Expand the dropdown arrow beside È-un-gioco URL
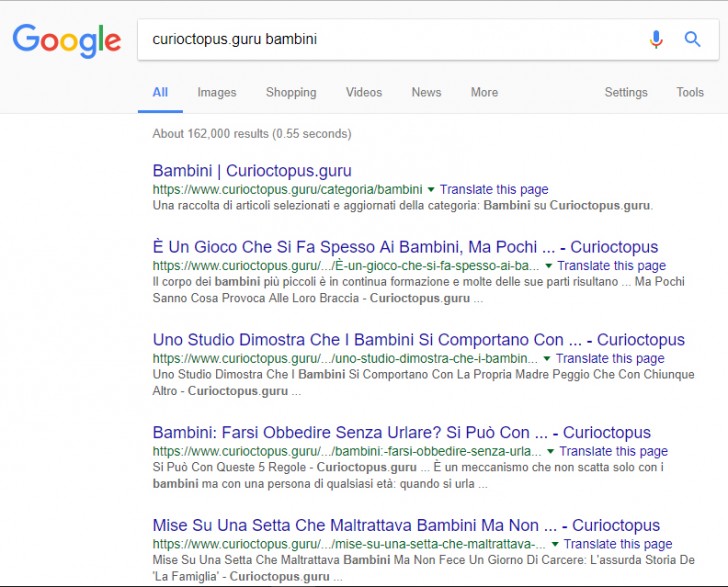The image size is (728, 587). coord(548,266)
